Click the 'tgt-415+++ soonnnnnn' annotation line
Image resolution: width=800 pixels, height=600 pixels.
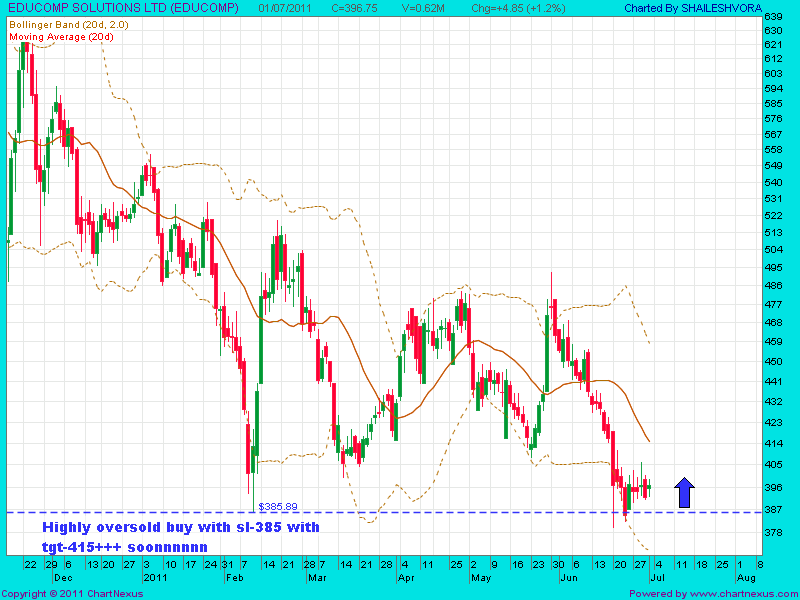pyautogui.click(x=124, y=547)
